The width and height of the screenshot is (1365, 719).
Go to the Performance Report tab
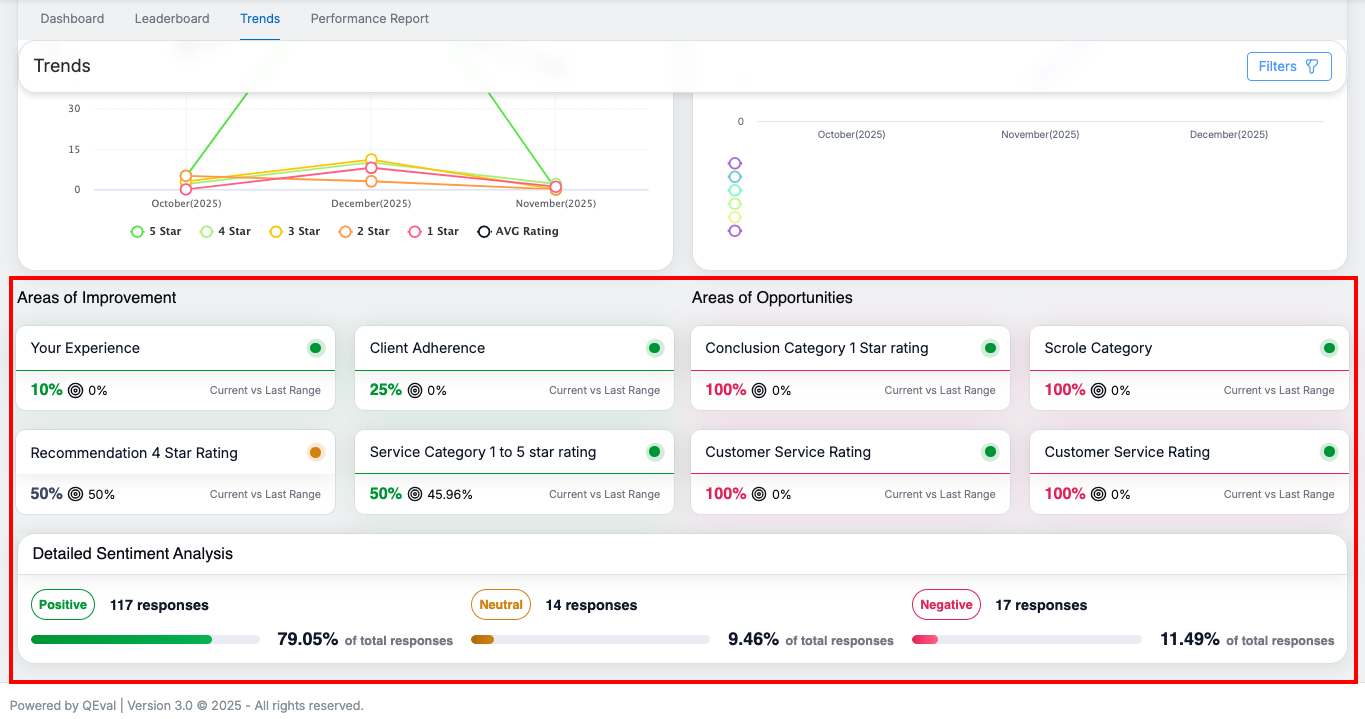[x=369, y=18]
